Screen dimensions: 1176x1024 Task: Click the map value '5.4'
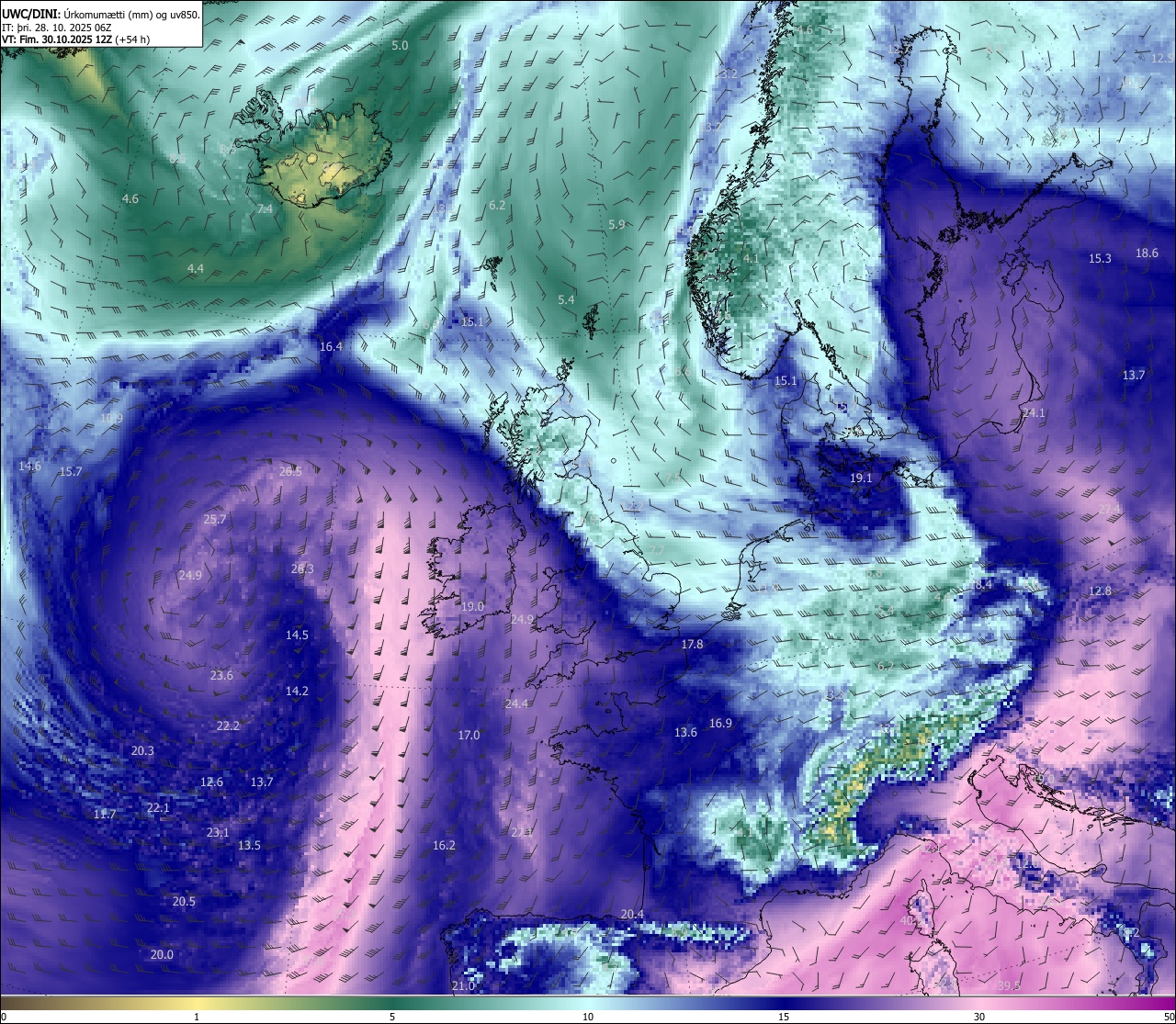click(566, 299)
